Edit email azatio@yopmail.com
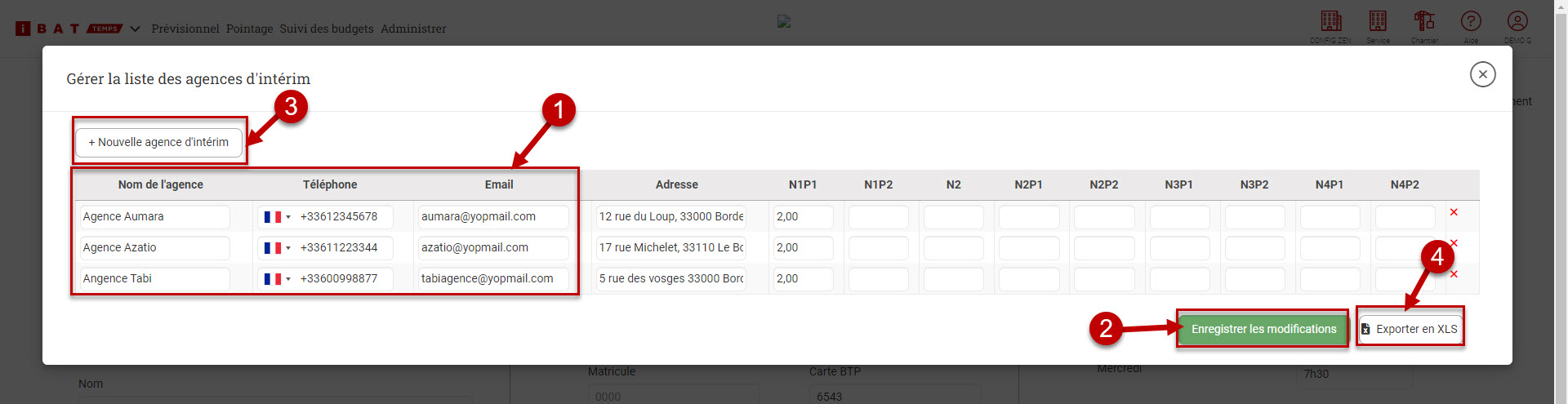 click(x=493, y=248)
